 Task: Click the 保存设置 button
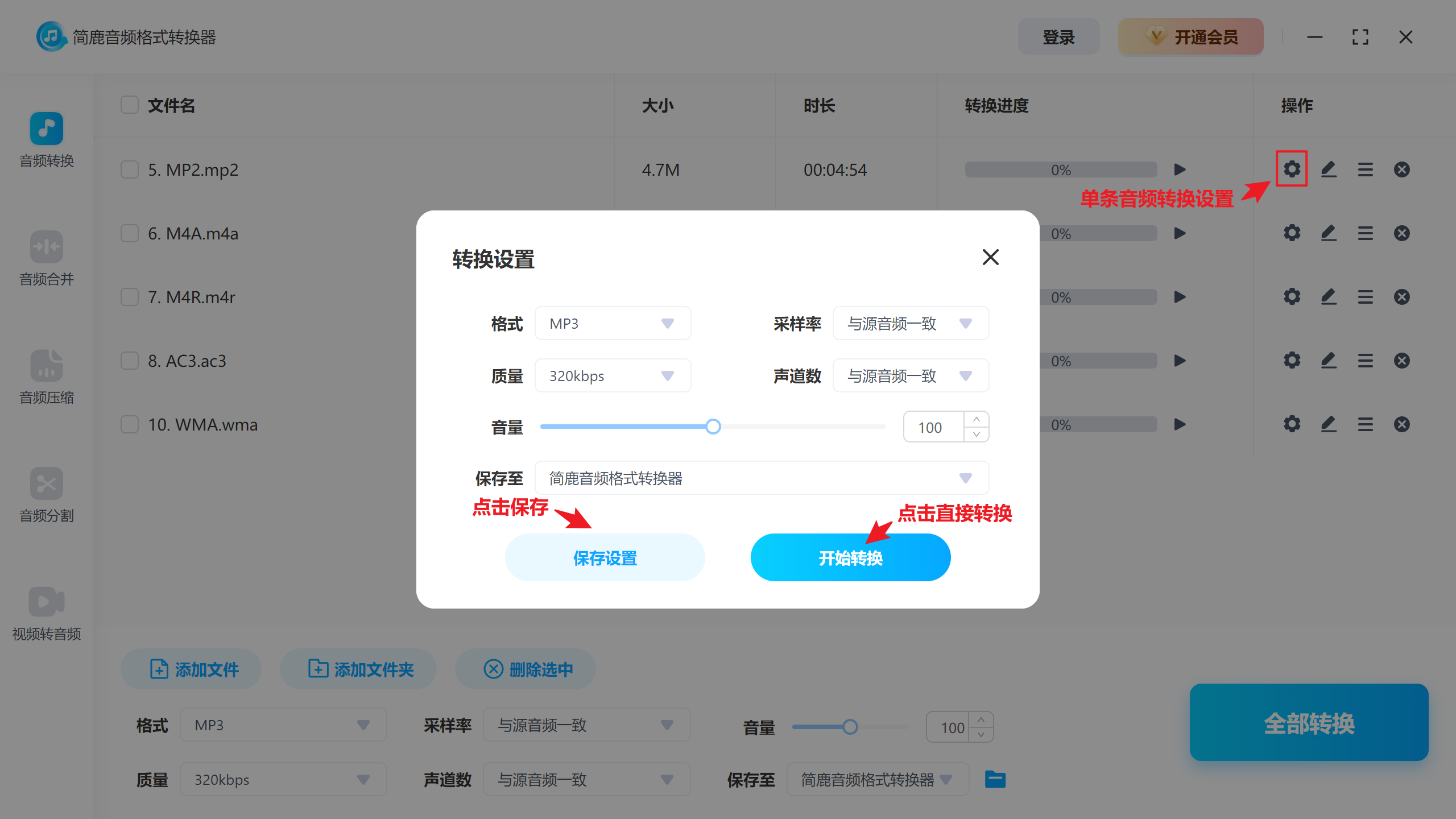click(605, 557)
